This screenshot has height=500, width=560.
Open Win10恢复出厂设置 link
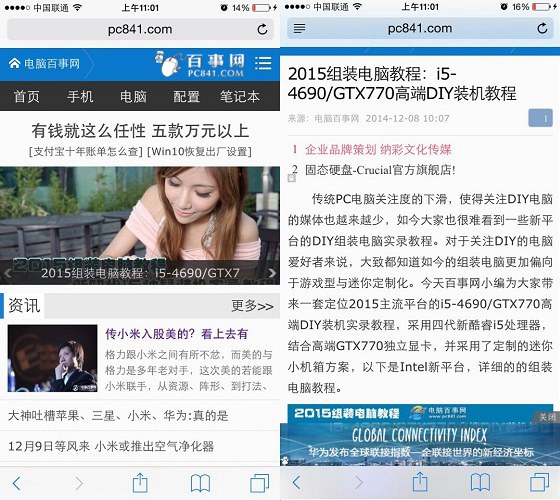[x=199, y=151]
